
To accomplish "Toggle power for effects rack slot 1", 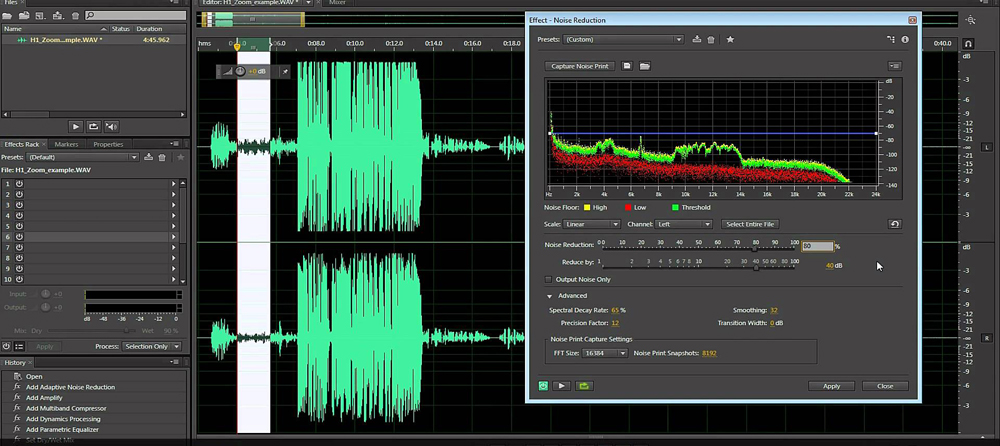I will coord(19,184).
